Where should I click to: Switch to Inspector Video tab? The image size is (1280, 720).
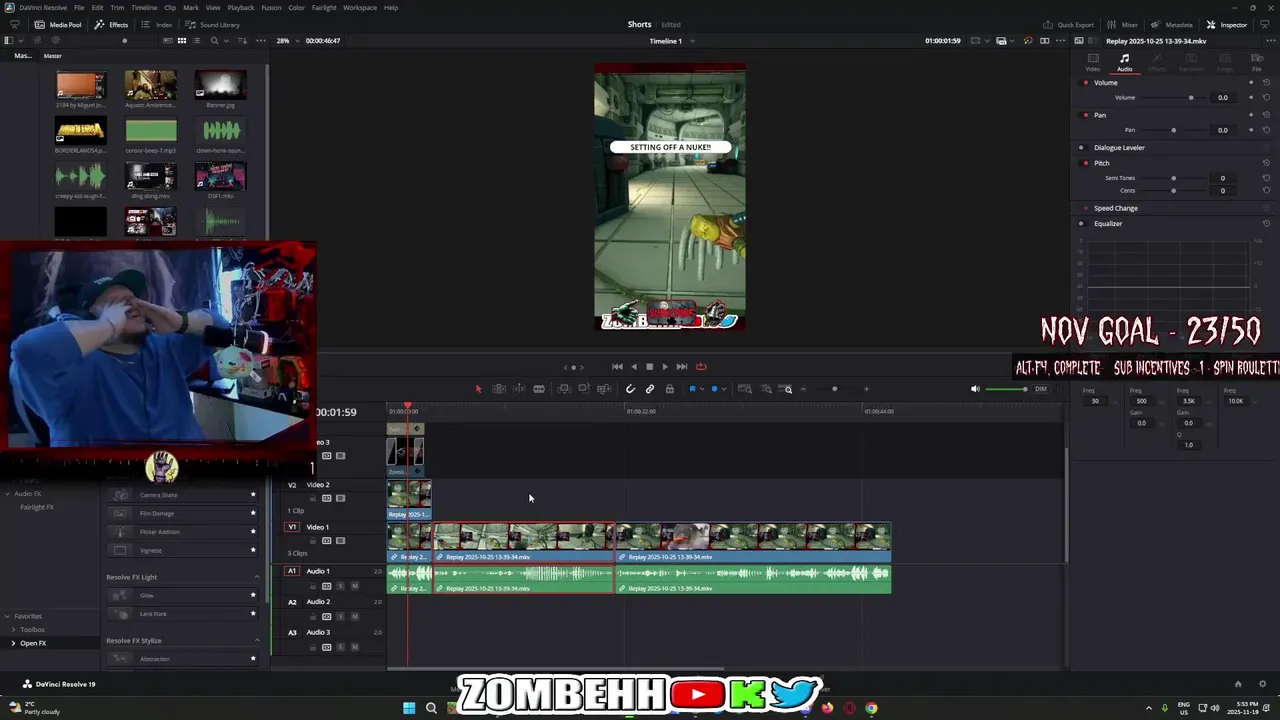click(x=1093, y=62)
